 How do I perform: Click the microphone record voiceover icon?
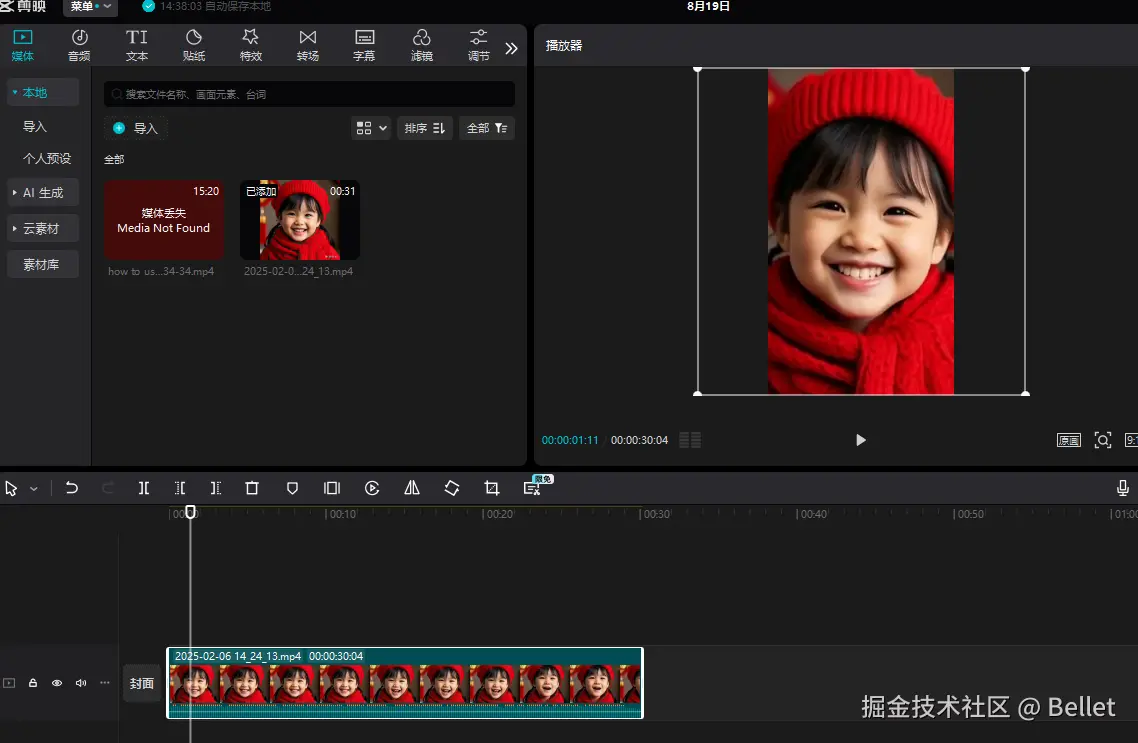[1123, 488]
